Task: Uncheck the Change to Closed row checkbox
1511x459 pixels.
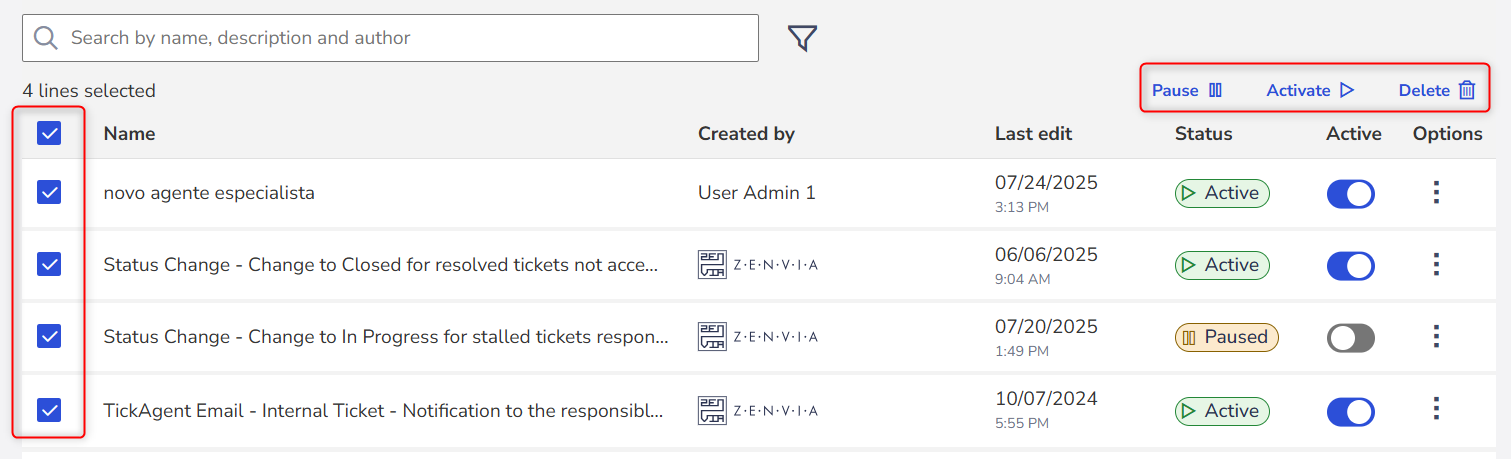Action: point(49,264)
